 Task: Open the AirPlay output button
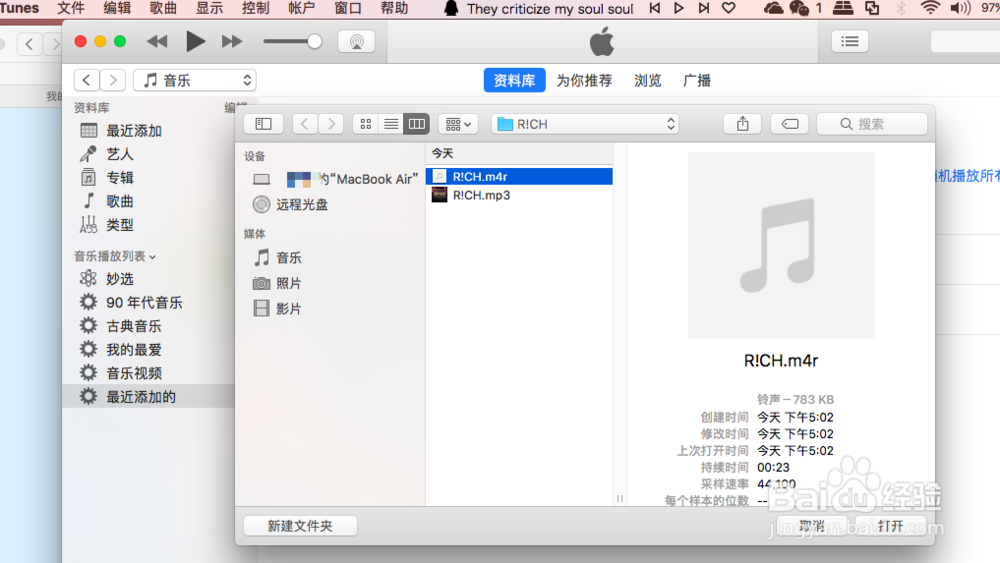point(356,42)
